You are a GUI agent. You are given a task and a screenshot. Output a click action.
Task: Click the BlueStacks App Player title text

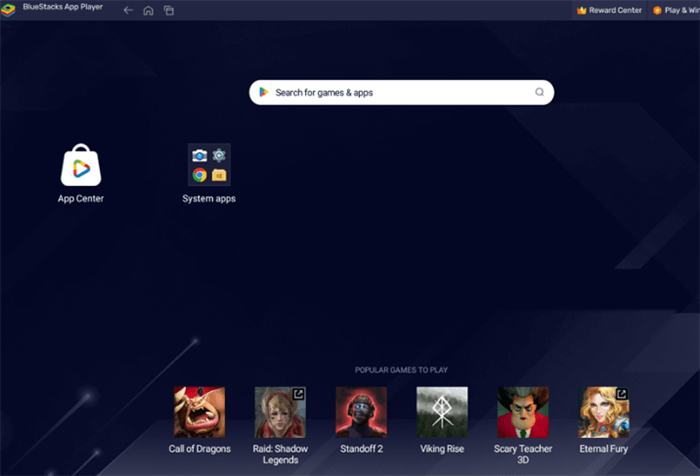coord(62,7)
